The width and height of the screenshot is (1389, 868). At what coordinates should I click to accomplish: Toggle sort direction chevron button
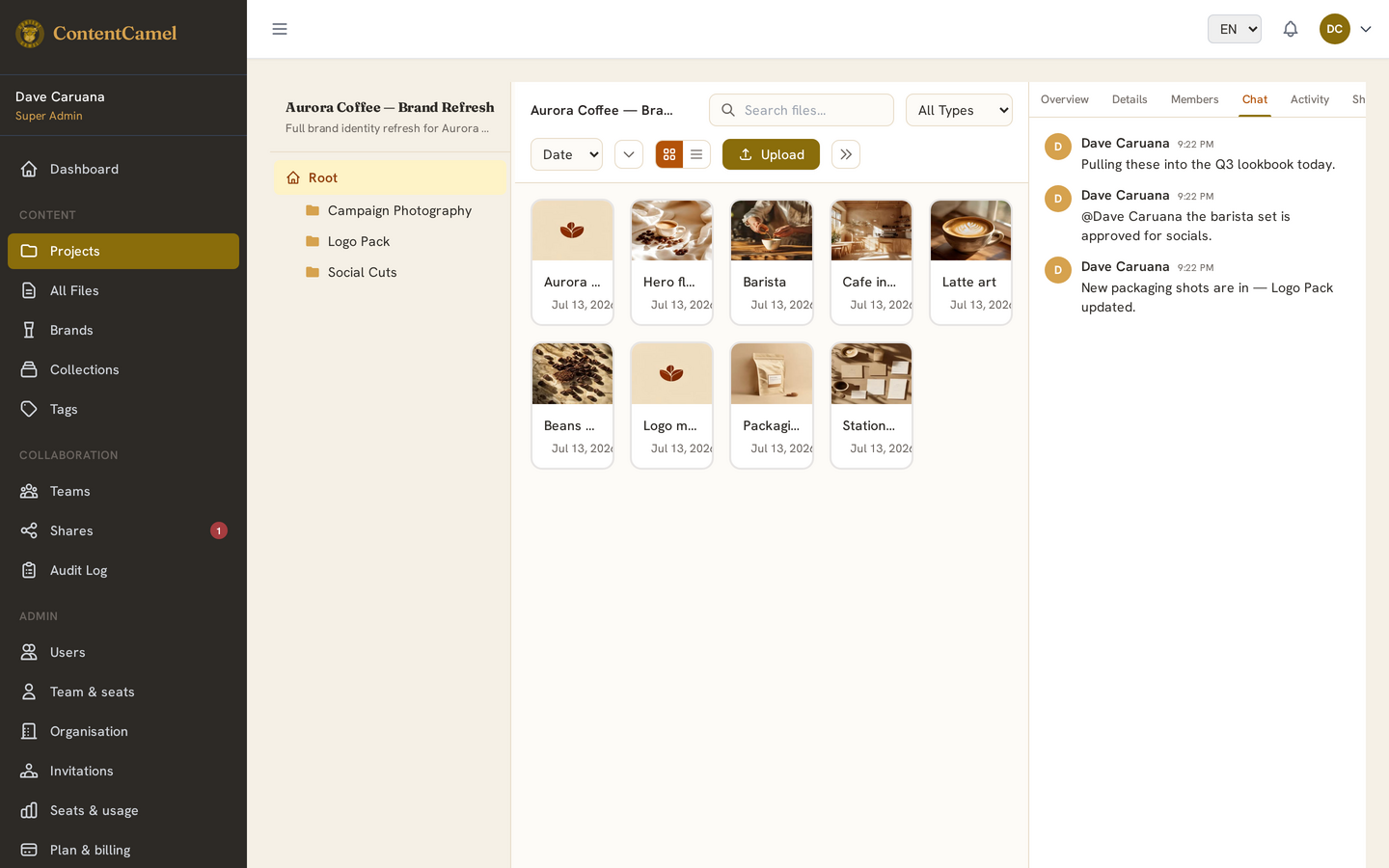coord(629,154)
